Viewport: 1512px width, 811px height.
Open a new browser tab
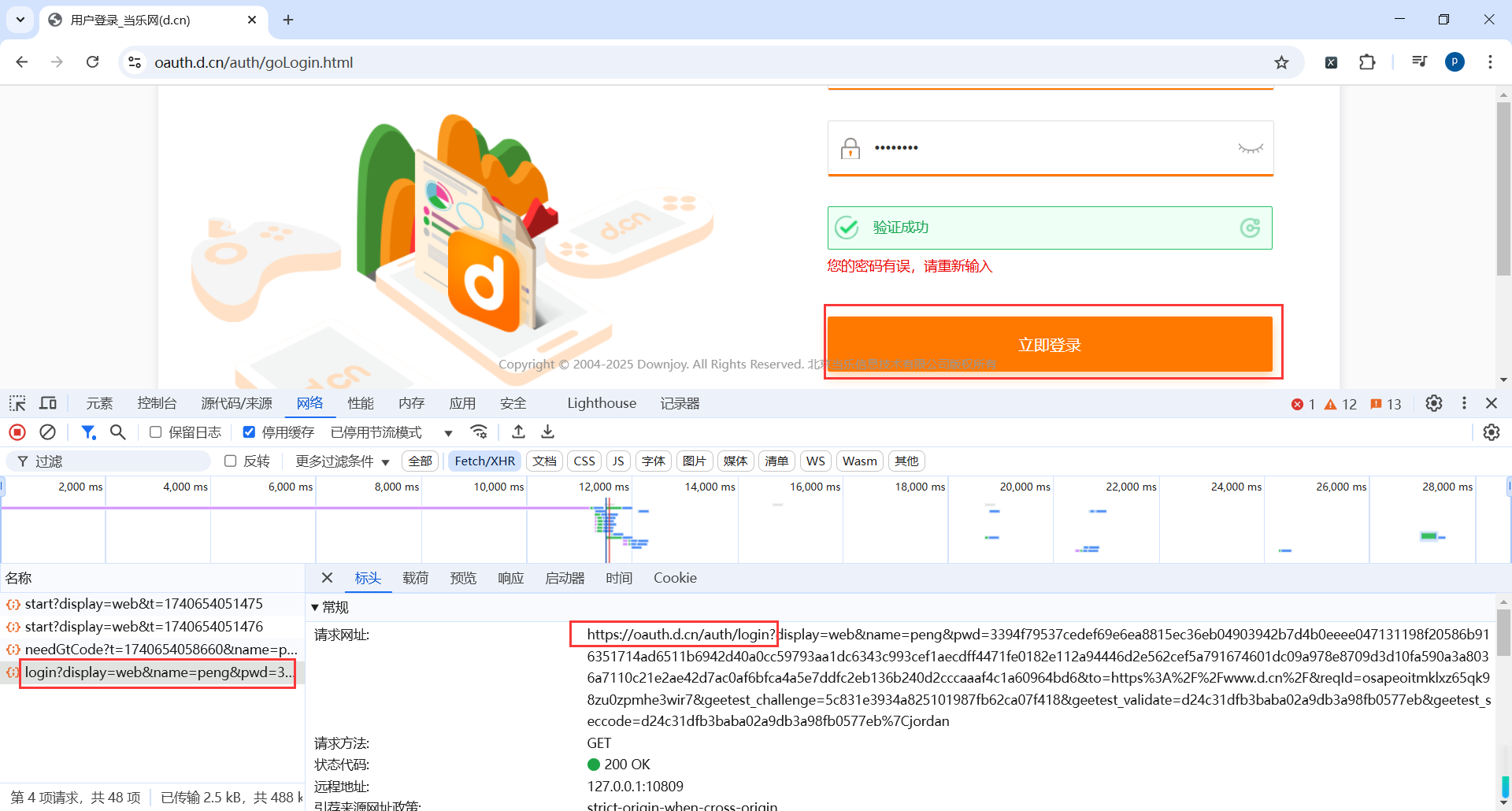[288, 20]
